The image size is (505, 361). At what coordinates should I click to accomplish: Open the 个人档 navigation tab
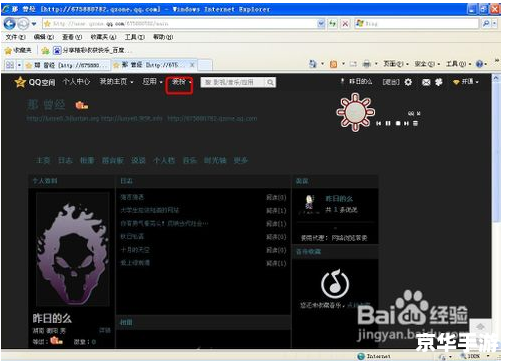164,160
